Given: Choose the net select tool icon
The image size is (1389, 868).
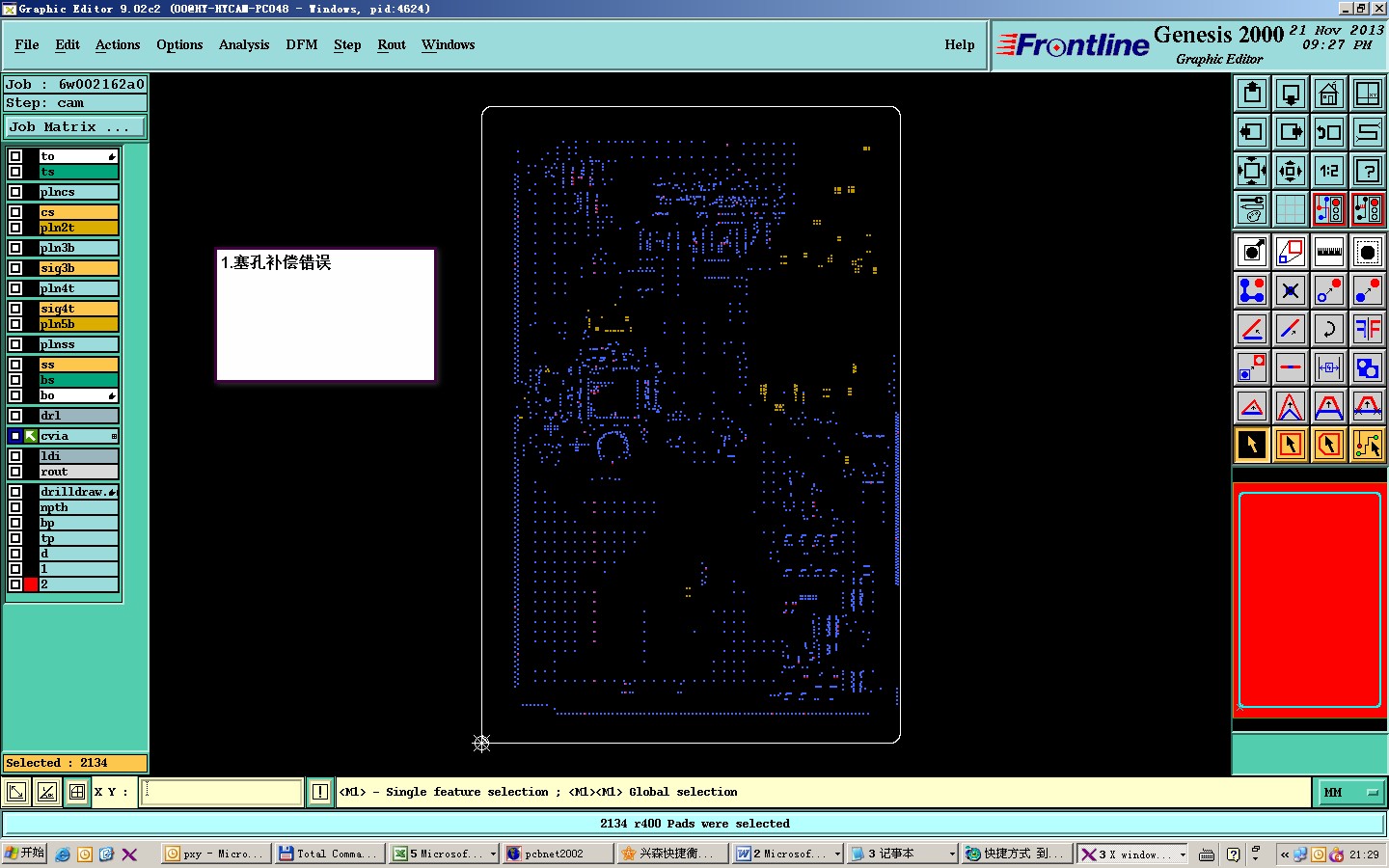Looking at the screenshot, I should point(1368,445).
